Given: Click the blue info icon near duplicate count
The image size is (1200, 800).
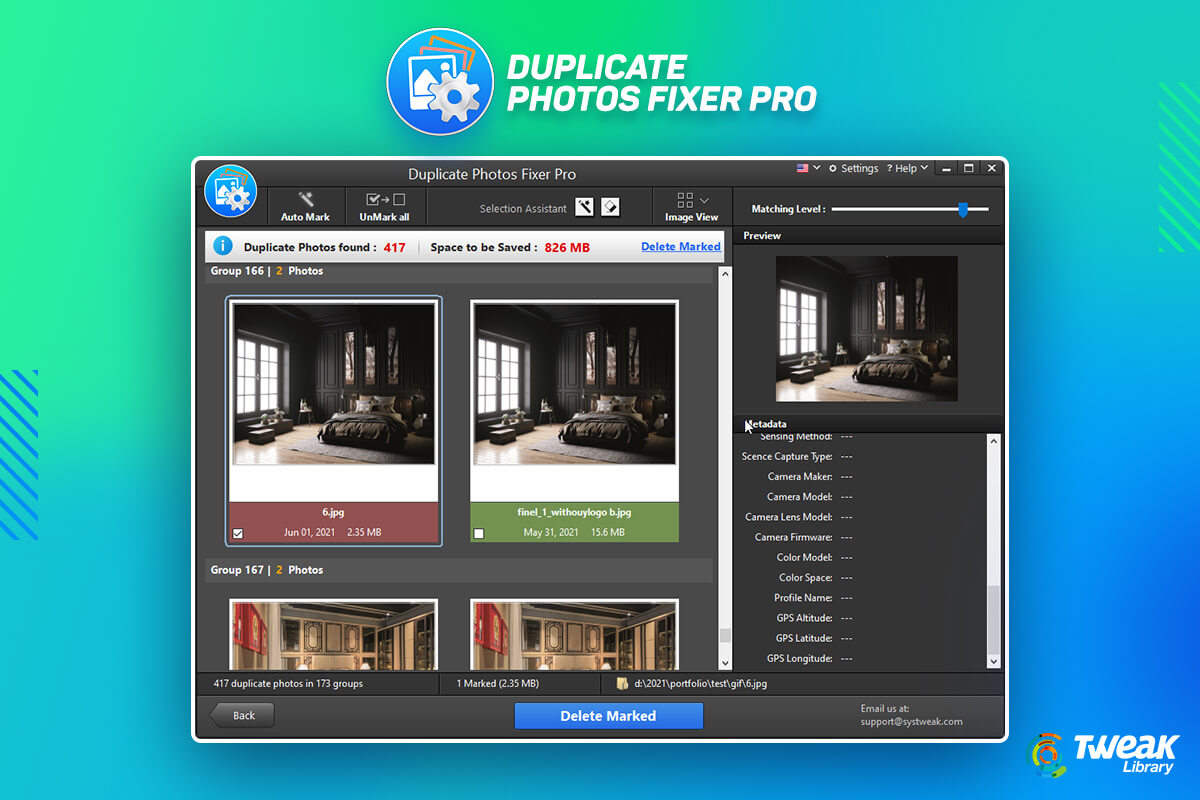Looking at the screenshot, I should 222,246.
